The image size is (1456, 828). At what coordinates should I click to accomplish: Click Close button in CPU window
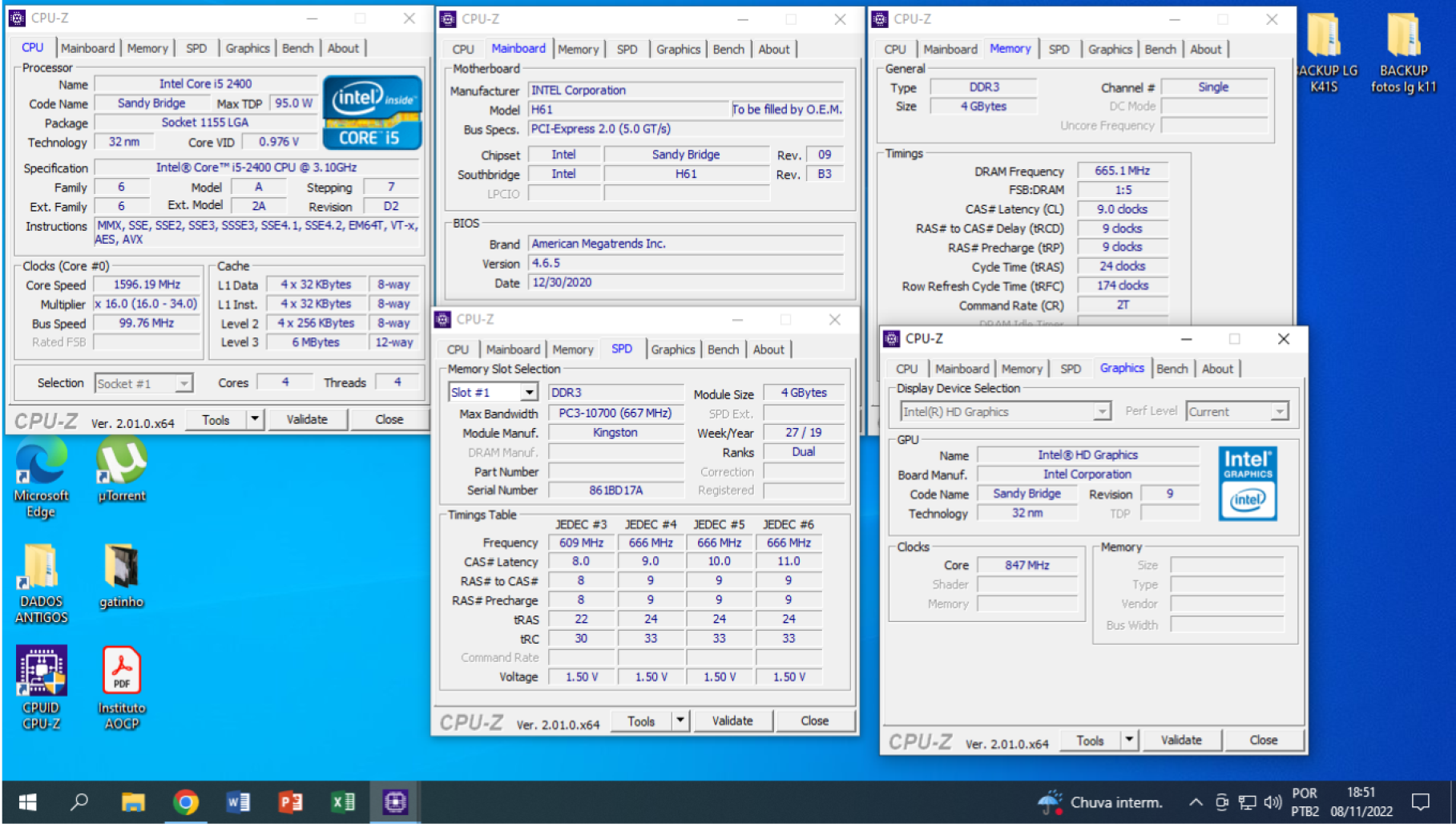click(x=389, y=419)
